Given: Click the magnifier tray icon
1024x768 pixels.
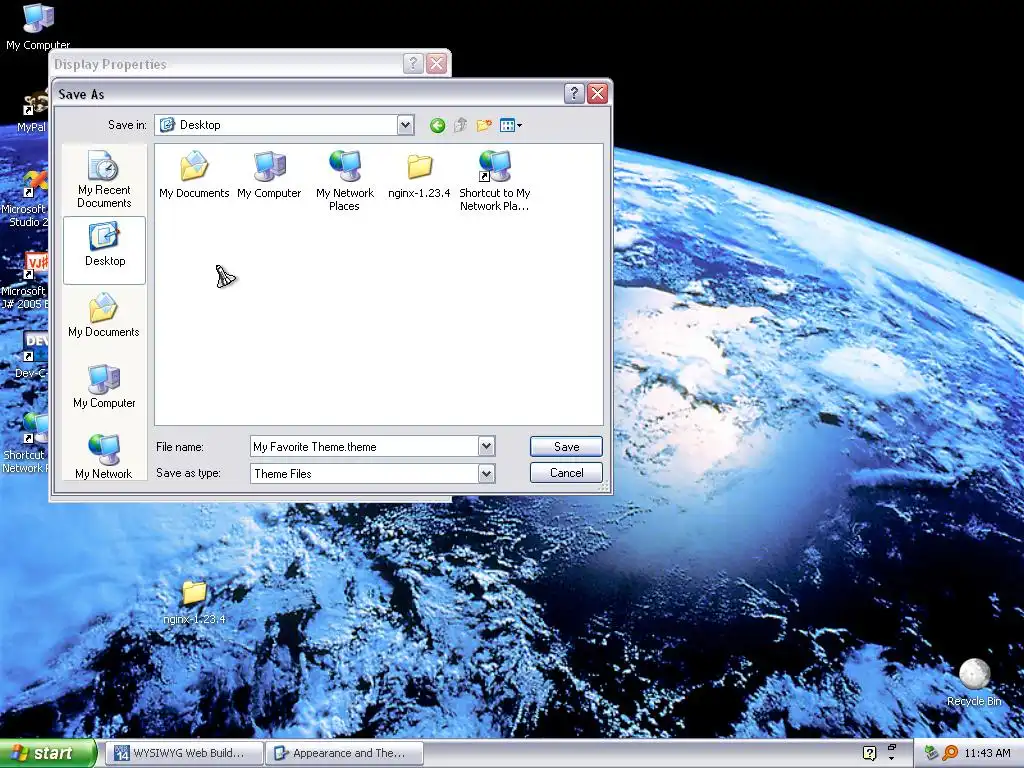Looking at the screenshot, I should pyautogui.click(x=950, y=753).
